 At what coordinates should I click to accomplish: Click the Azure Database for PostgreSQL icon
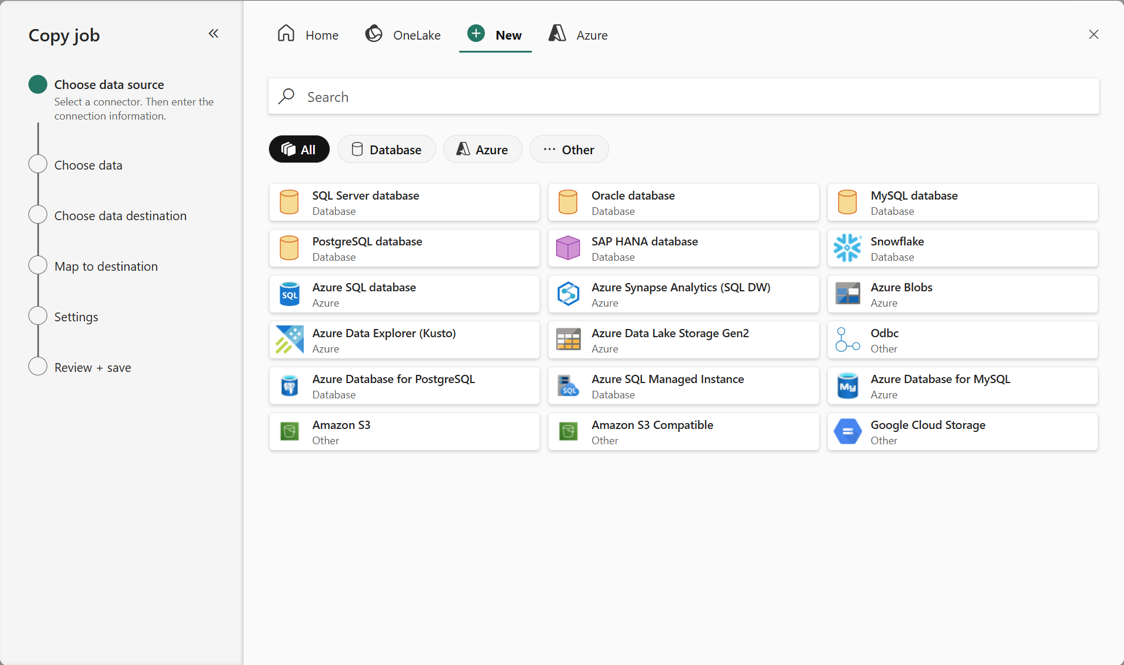(289, 386)
